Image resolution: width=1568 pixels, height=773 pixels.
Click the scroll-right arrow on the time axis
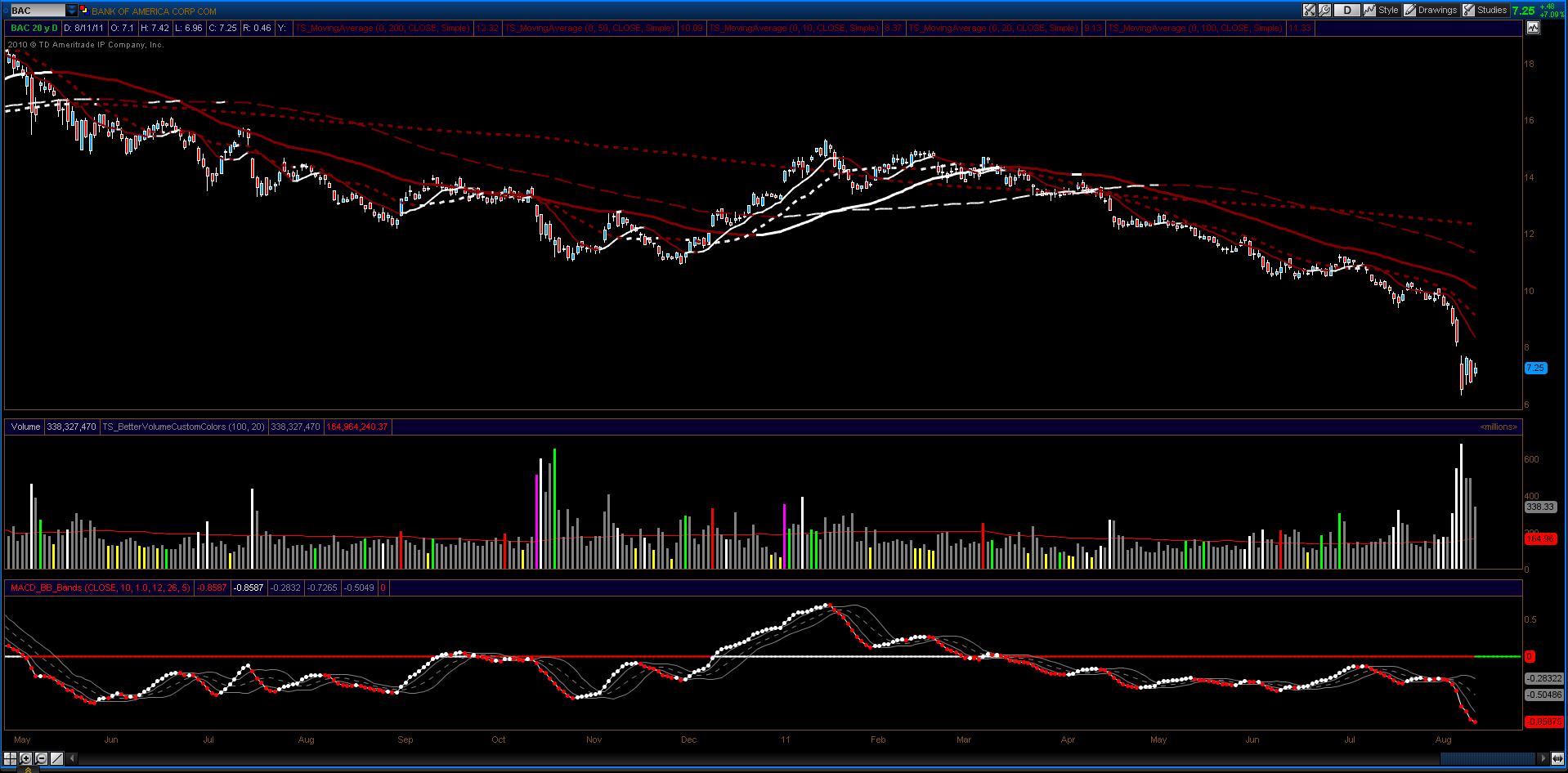click(1543, 758)
